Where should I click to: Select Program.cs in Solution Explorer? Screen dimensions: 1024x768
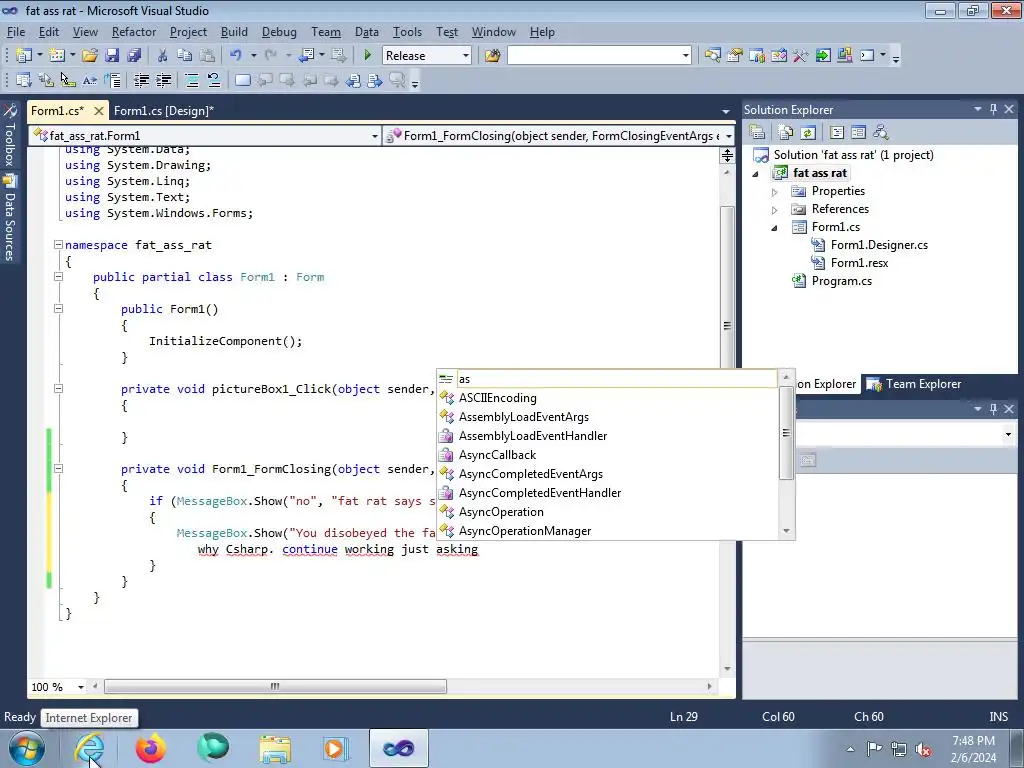(x=841, y=281)
